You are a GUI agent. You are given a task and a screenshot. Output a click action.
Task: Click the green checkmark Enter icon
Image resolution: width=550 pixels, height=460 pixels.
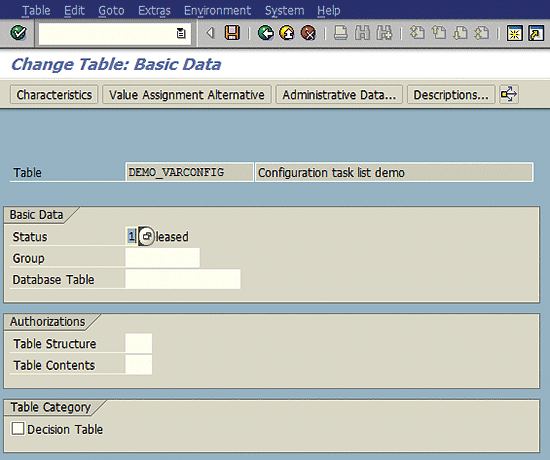tap(19, 33)
